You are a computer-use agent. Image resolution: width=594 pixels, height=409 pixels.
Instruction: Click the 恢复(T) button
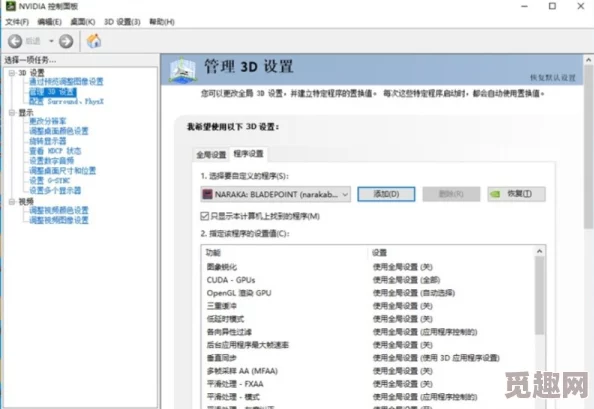point(516,194)
